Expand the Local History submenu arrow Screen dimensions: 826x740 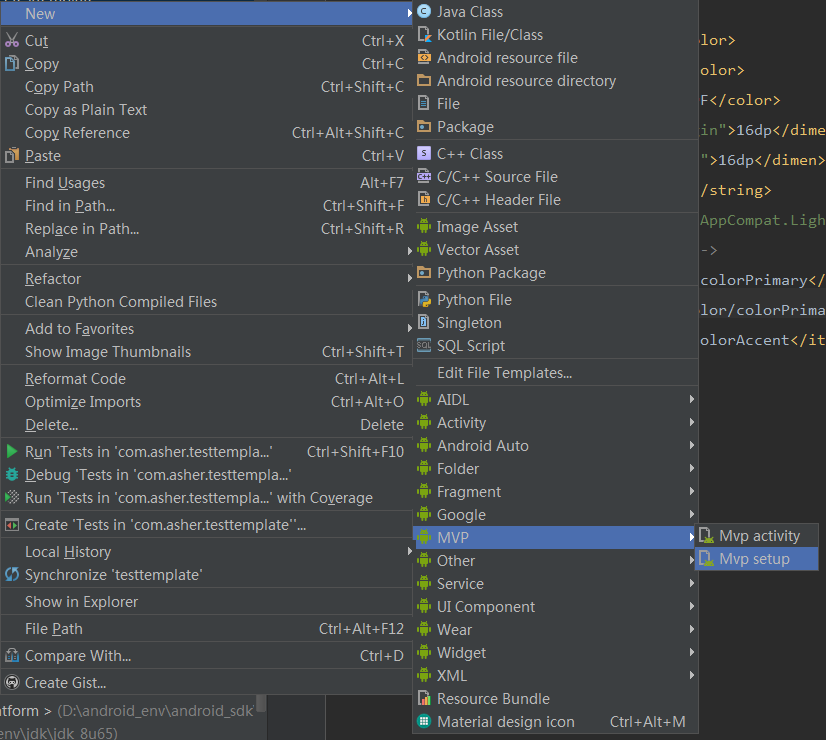(x=409, y=551)
